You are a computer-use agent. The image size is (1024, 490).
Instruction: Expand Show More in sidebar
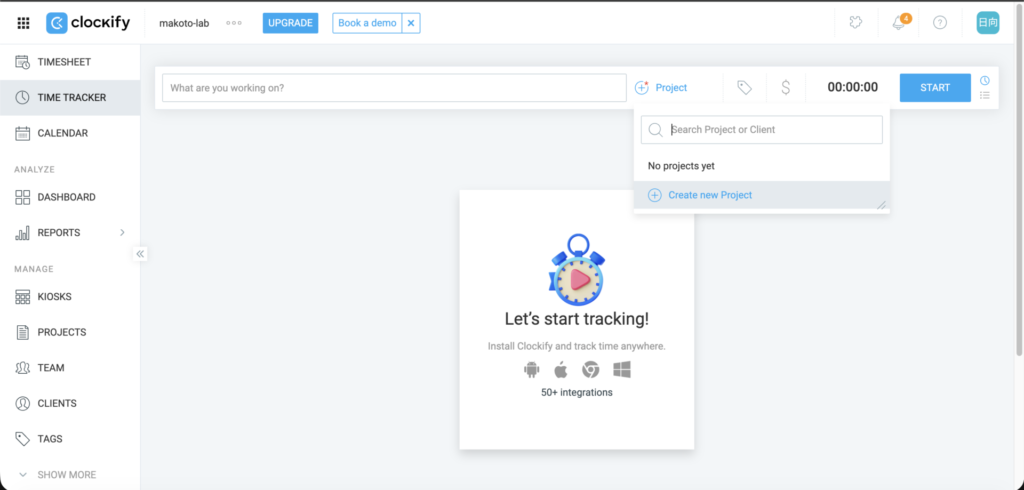(66, 475)
